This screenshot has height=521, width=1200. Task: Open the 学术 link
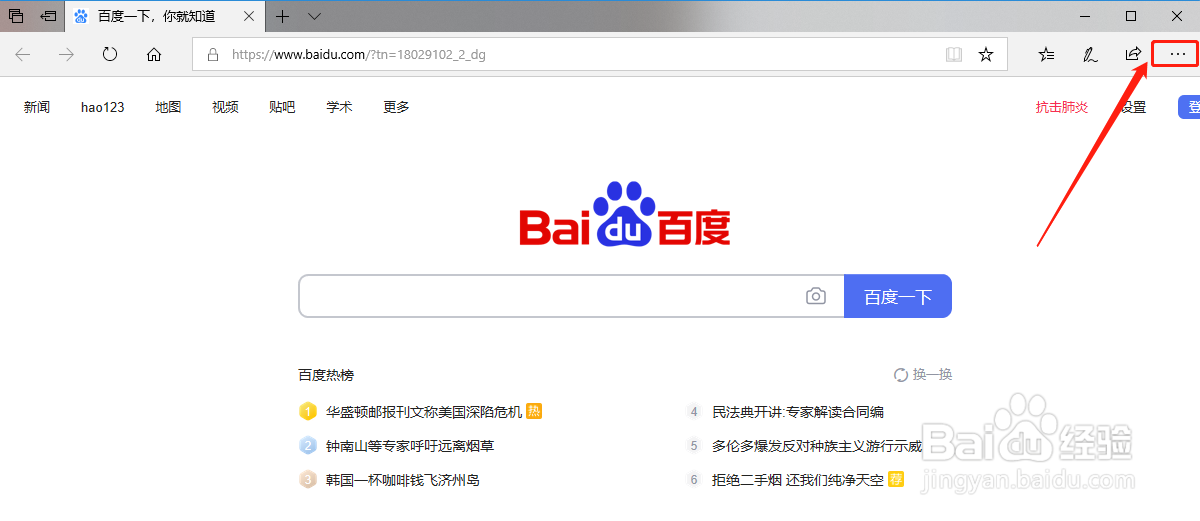339,107
